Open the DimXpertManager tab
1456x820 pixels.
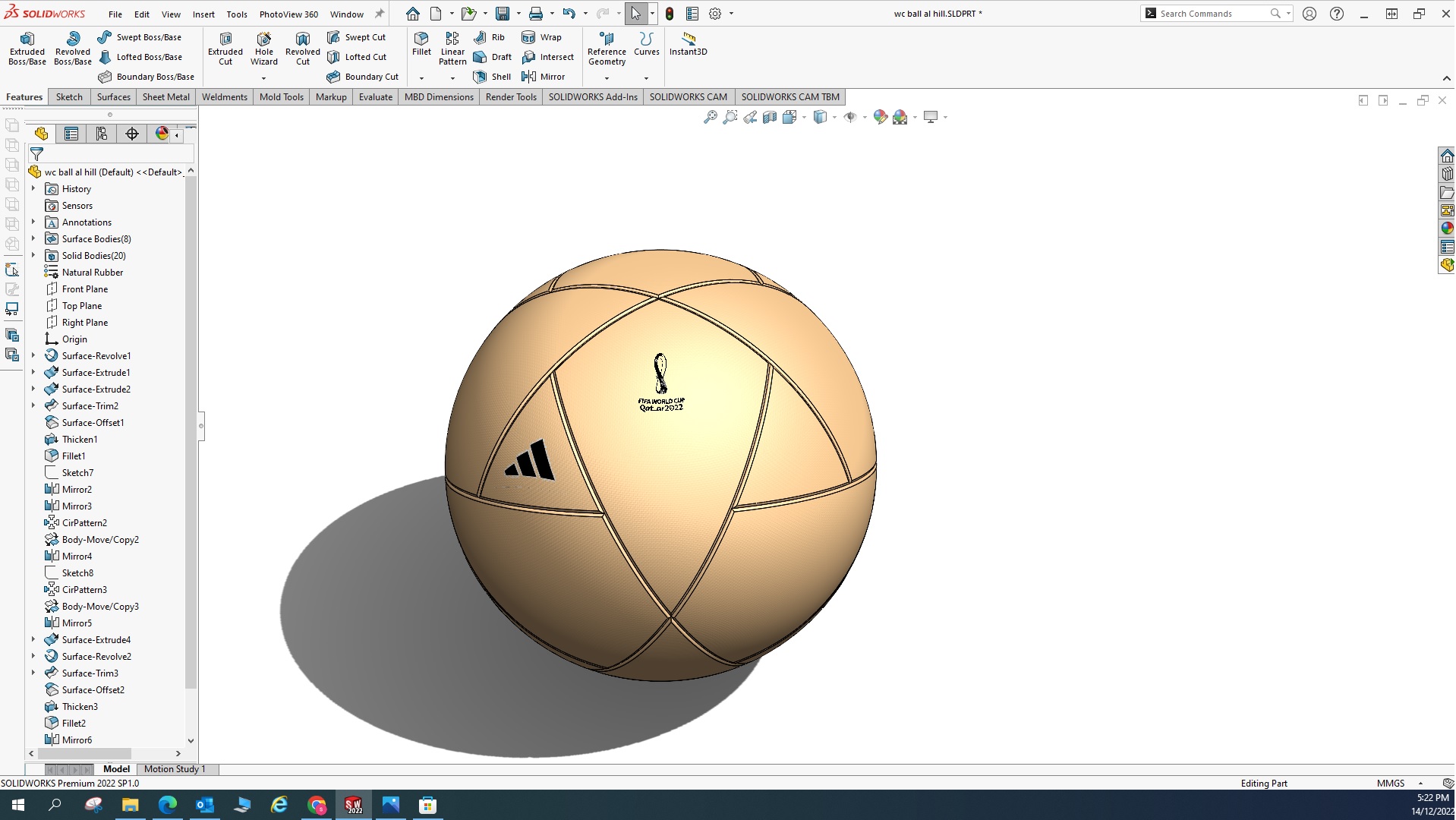click(x=132, y=134)
